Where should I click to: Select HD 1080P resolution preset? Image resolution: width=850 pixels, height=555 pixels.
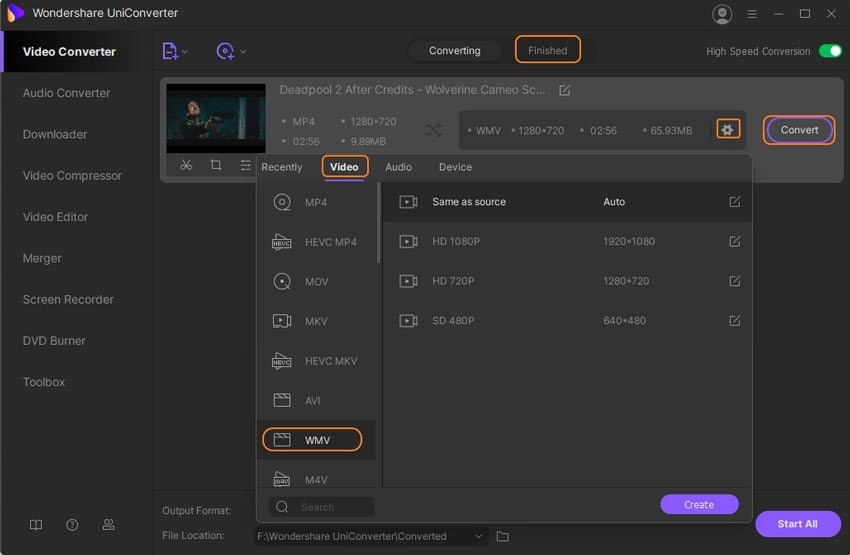pyautogui.click(x=567, y=241)
